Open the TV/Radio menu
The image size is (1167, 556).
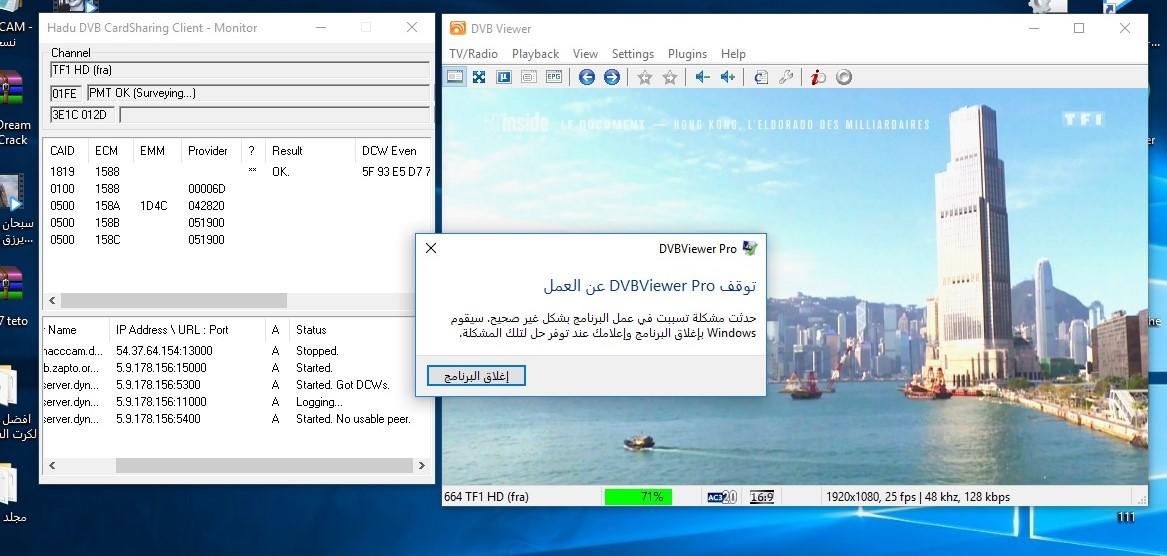pyautogui.click(x=473, y=54)
